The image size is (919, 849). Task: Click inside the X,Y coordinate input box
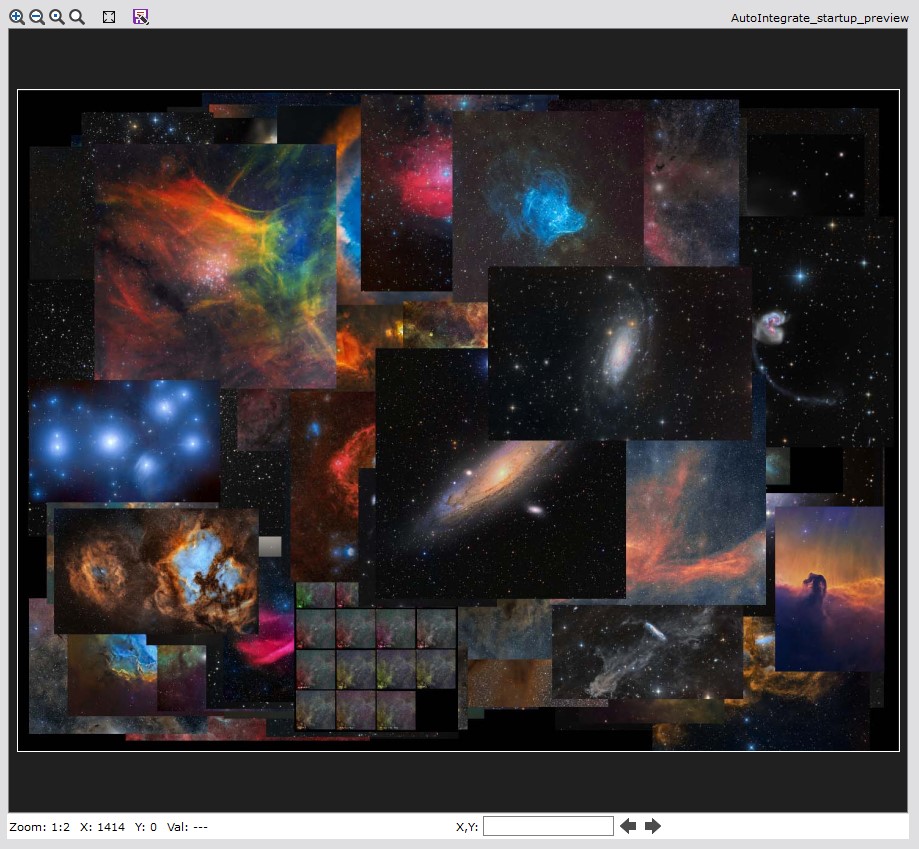548,826
